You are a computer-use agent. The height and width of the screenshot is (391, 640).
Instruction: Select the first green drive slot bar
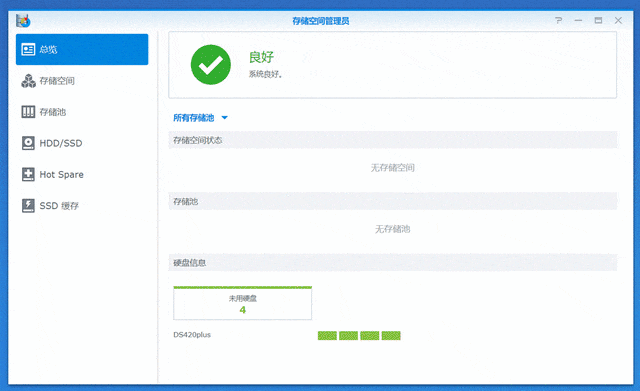327,335
